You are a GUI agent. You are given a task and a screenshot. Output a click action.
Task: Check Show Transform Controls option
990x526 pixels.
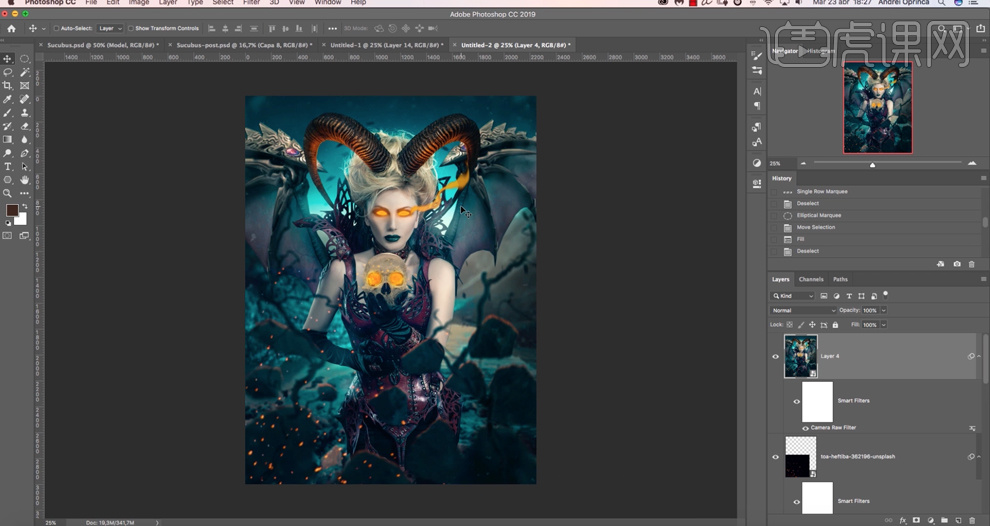click(x=131, y=28)
